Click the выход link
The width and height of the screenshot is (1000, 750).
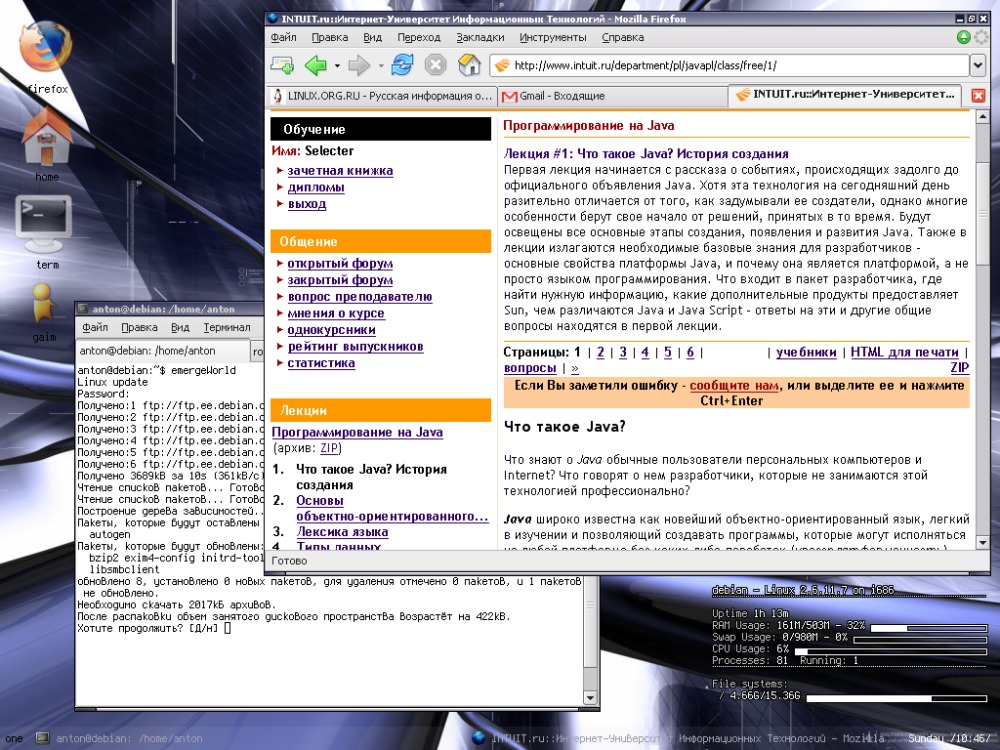coord(307,203)
